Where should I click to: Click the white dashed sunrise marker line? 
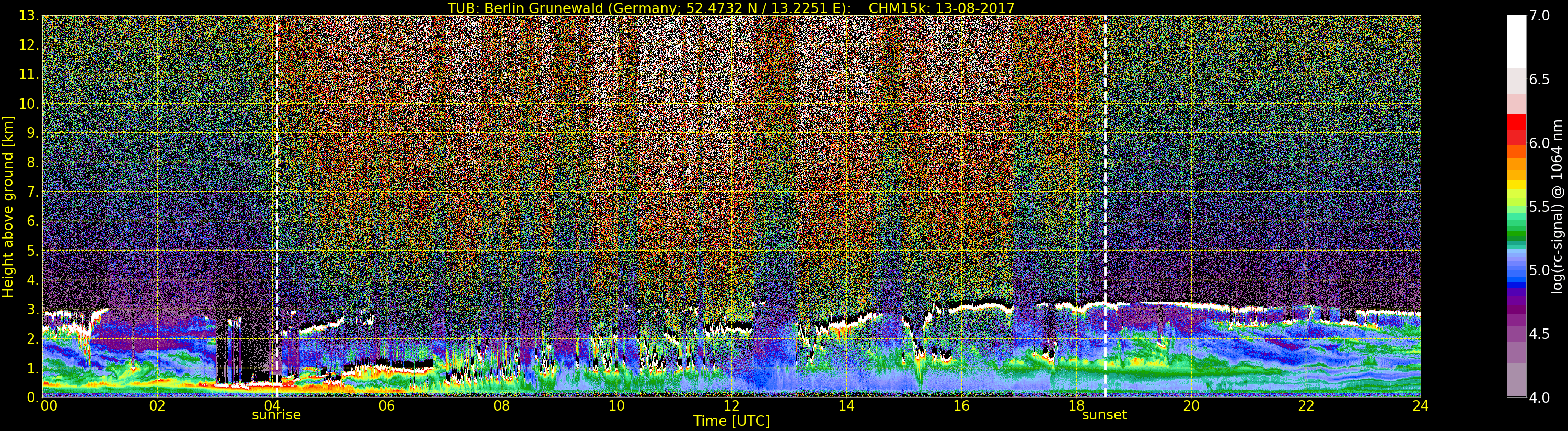click(x=277, y=207)
